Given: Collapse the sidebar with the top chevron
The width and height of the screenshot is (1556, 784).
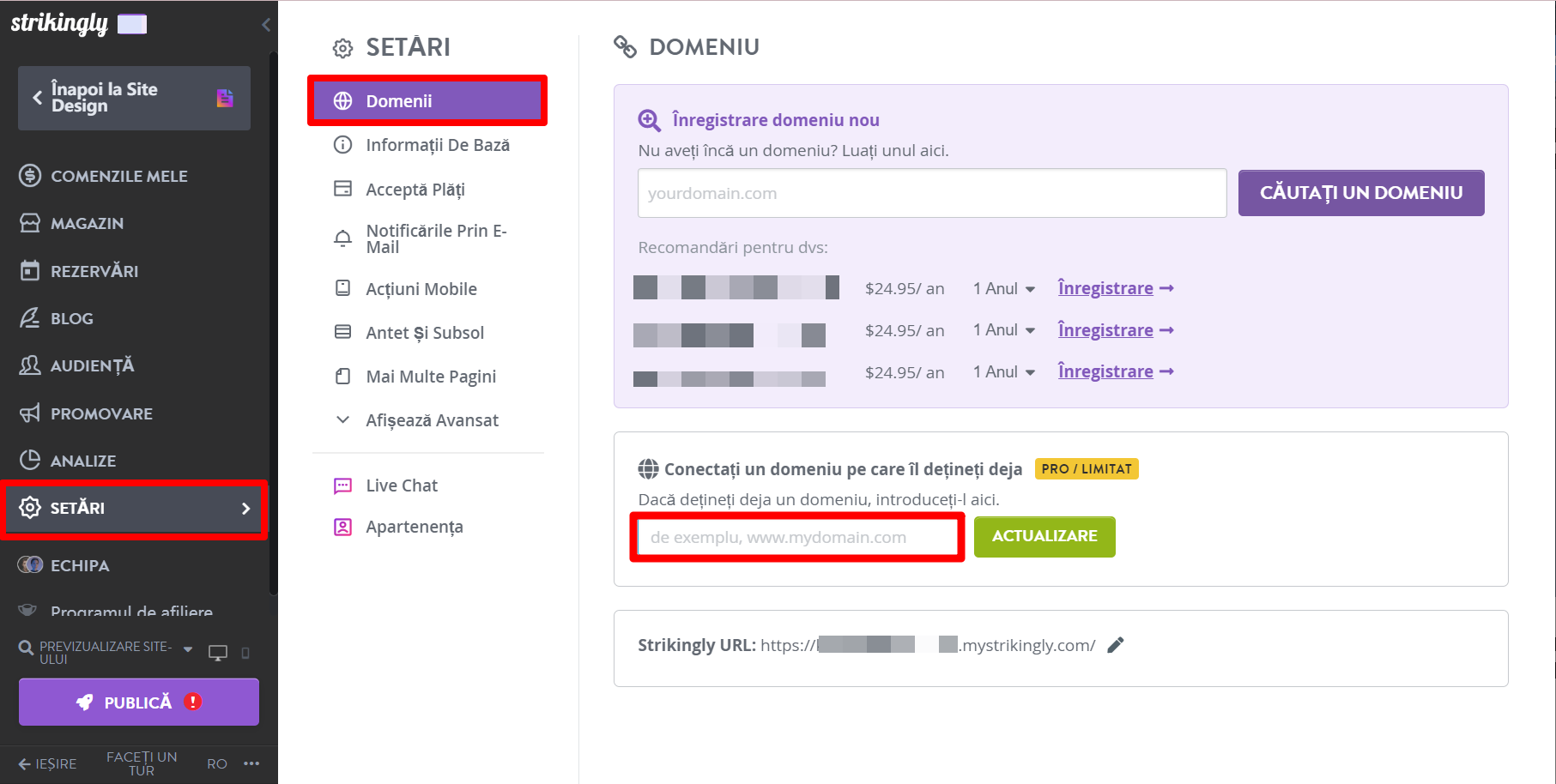Looking at the screenshot, I should (x=266, y=25).
